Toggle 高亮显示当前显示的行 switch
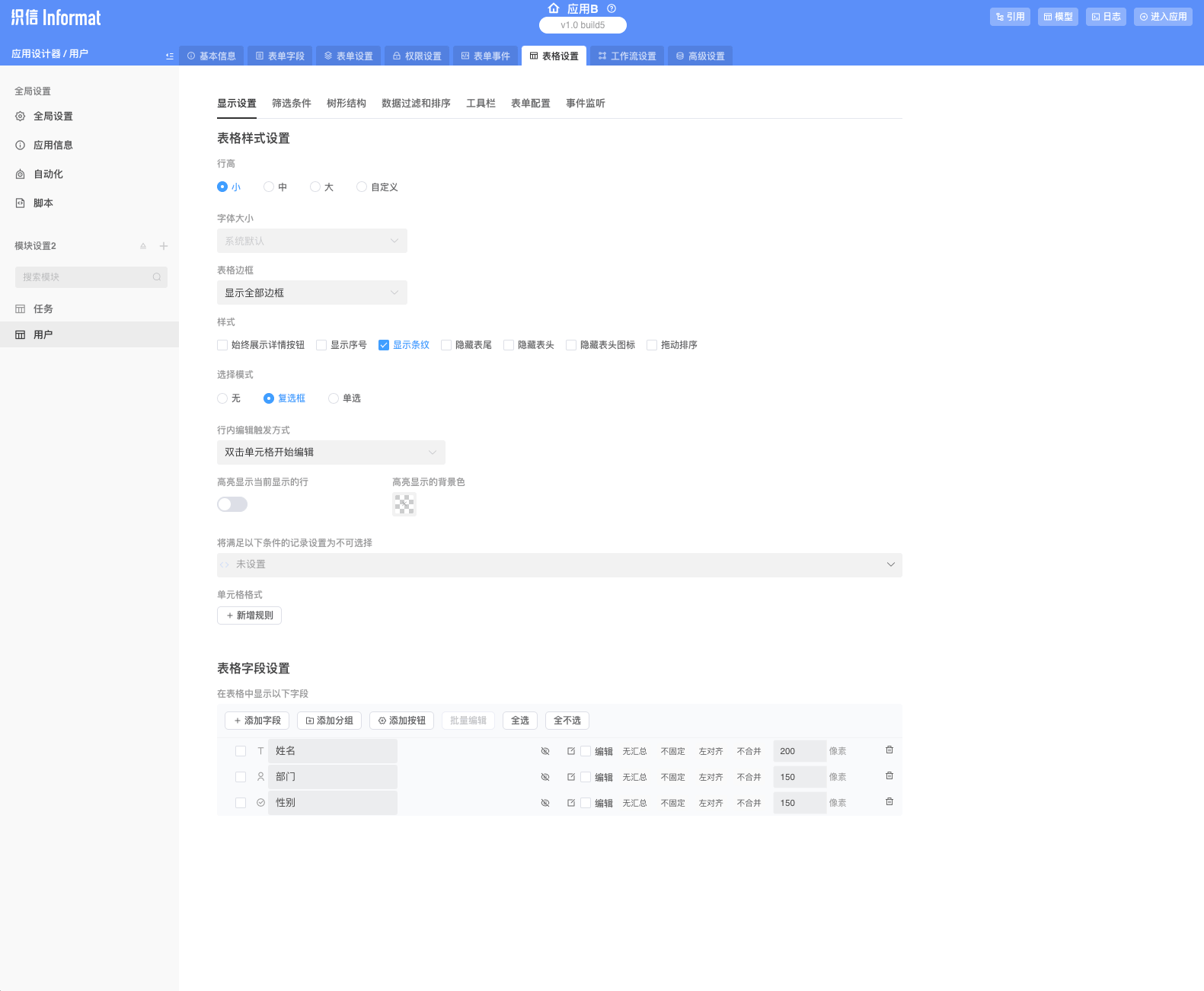Screen dimensions: 1204x991 point(232,504)
